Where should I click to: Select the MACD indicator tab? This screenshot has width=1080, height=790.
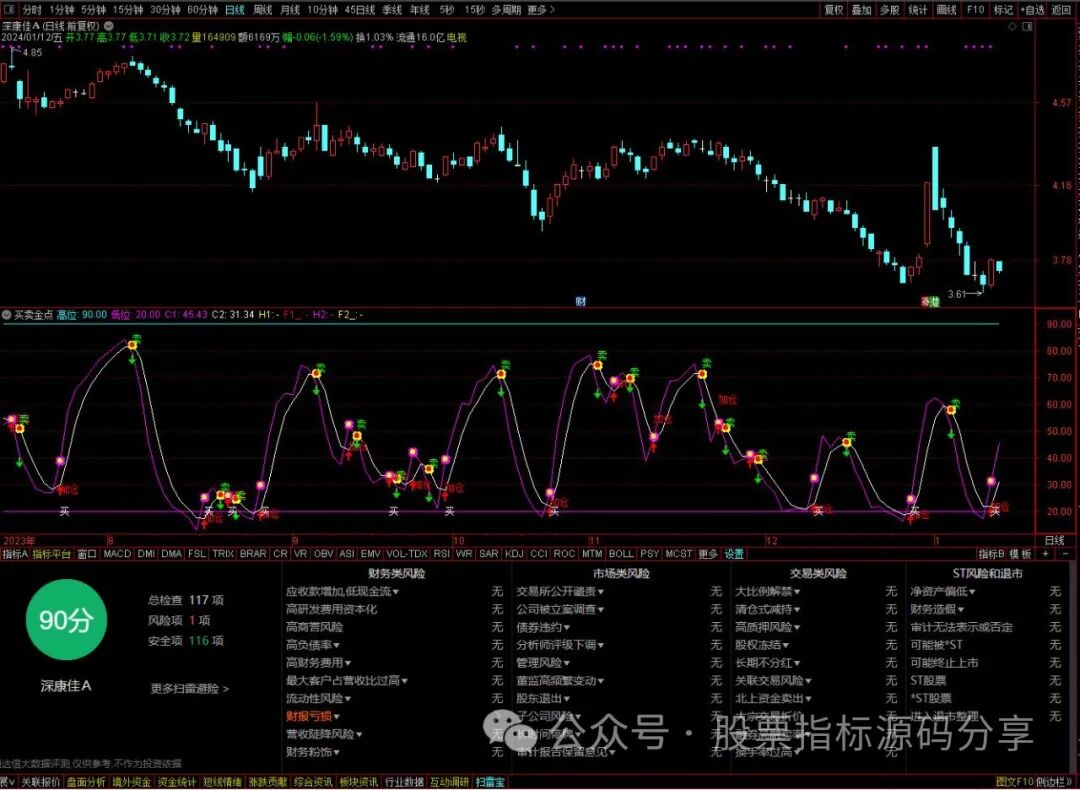click(x=116, y=554)
